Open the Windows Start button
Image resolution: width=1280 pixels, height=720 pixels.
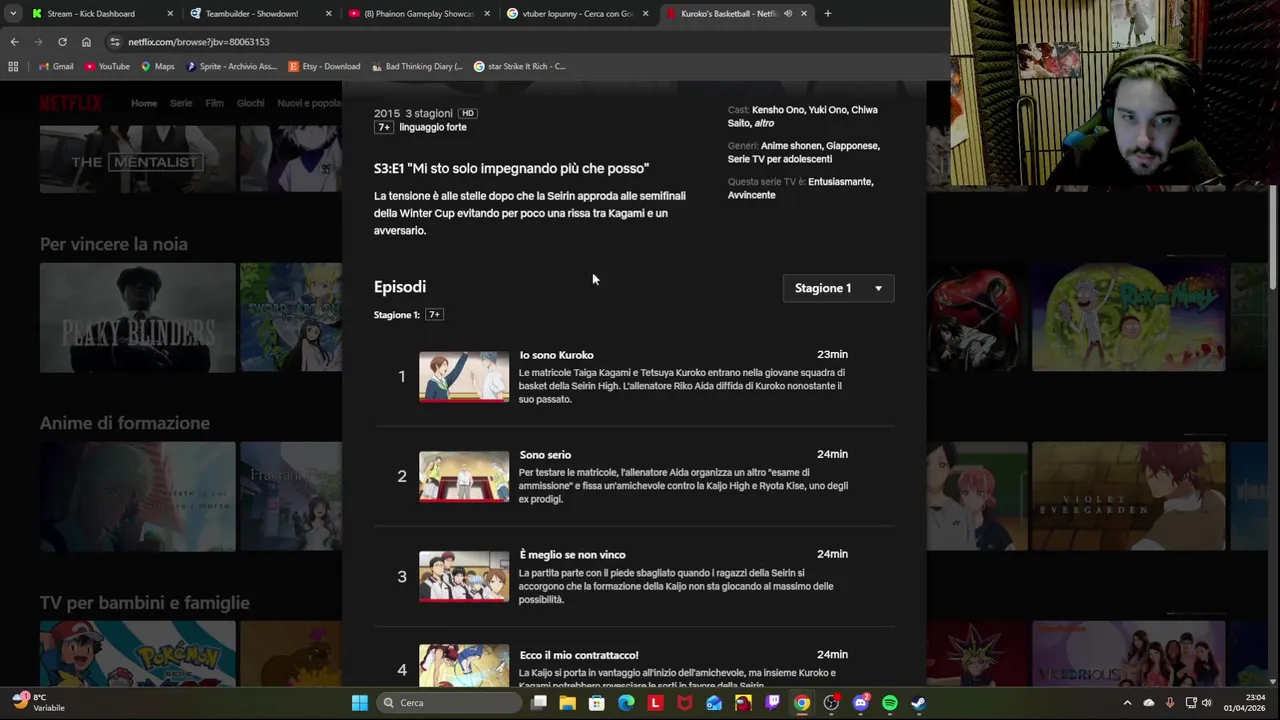click(x=359, y=703)
